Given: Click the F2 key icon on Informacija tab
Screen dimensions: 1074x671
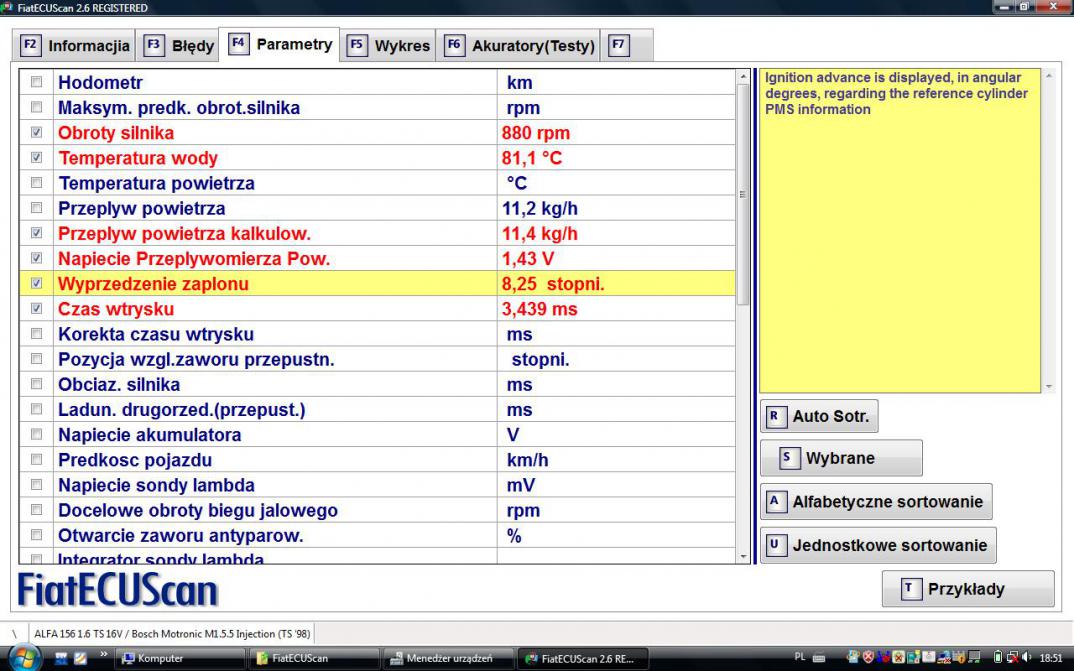Looking at the screenshot, I should click(30, 45).
